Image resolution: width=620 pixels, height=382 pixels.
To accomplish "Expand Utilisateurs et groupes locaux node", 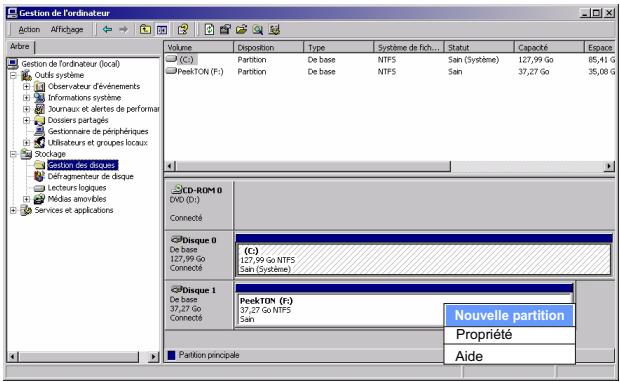I will (26, 143).
